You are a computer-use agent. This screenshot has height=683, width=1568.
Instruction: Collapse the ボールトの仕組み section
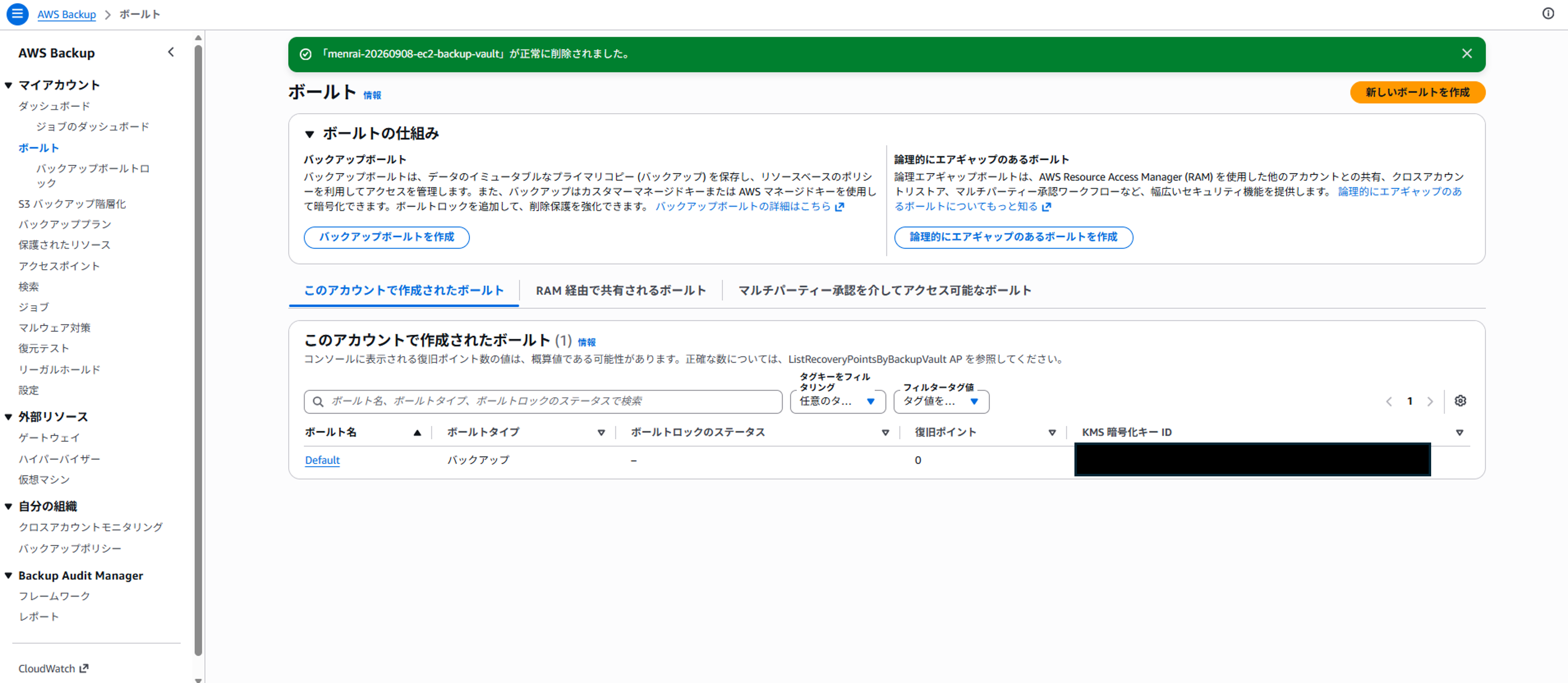click(x=309, y=134)
